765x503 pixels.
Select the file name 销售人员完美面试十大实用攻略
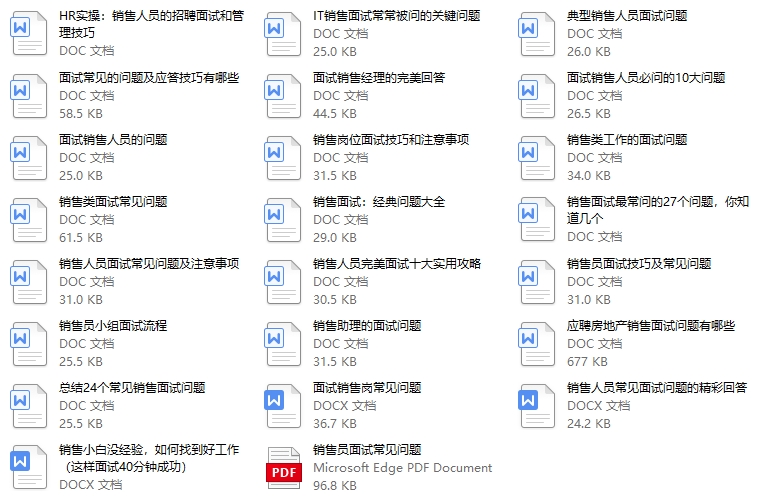click(x=397, y=264)
